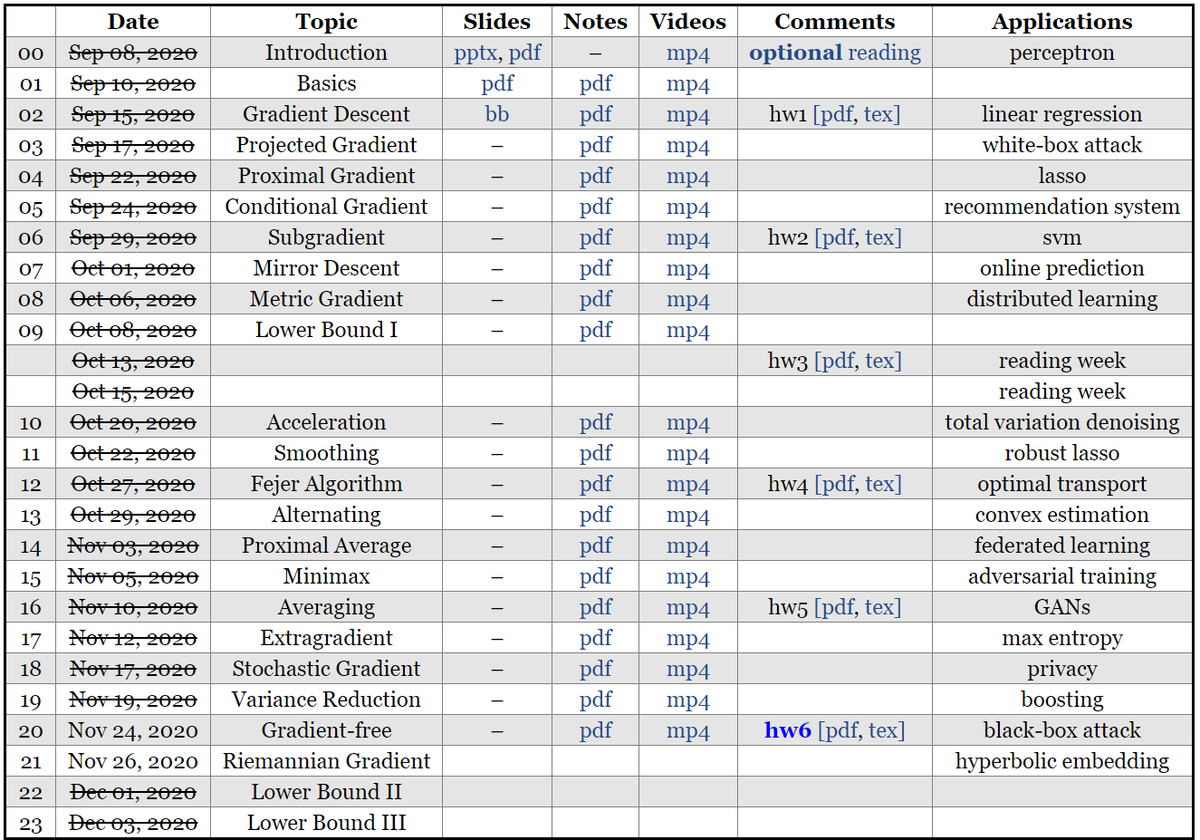Select the 'Riemannian Gradient' topic cell
Screen dimensions: 1200x840
326,762
